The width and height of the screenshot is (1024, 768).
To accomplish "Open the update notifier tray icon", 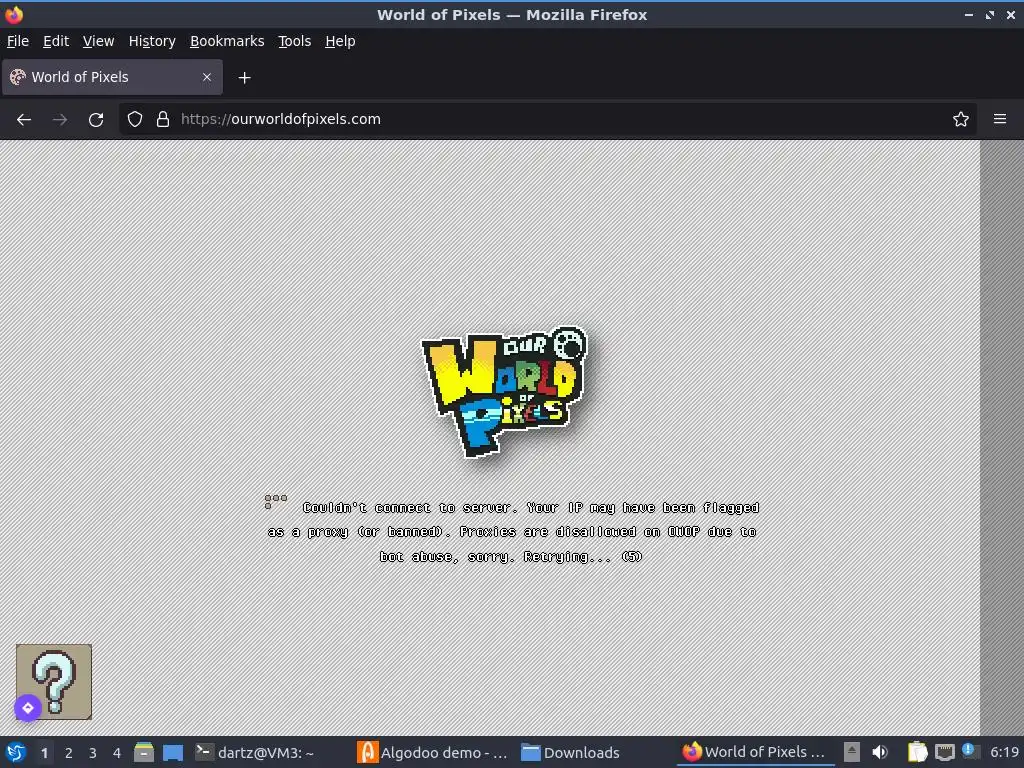I will 970,751.
